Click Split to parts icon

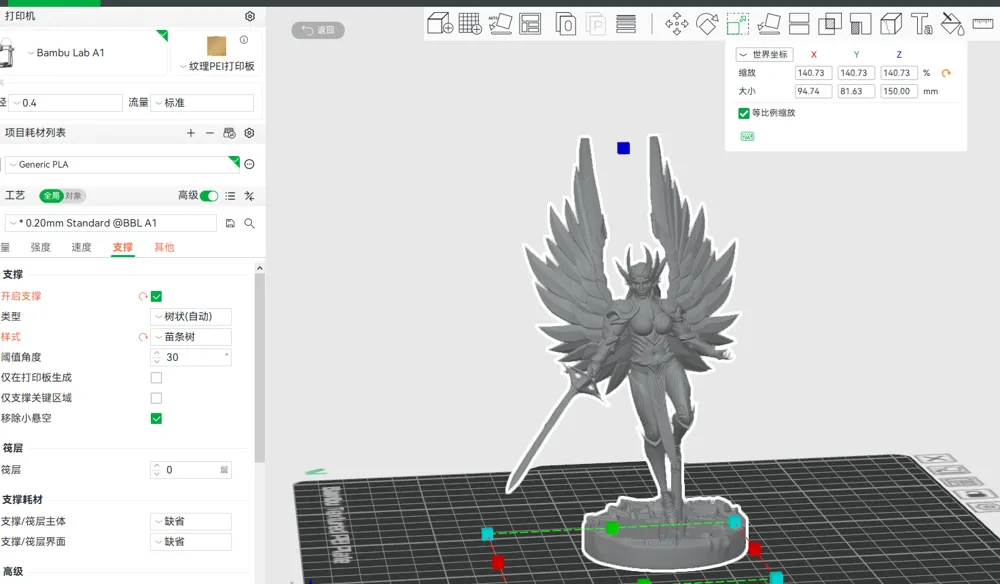pos(596,24)
